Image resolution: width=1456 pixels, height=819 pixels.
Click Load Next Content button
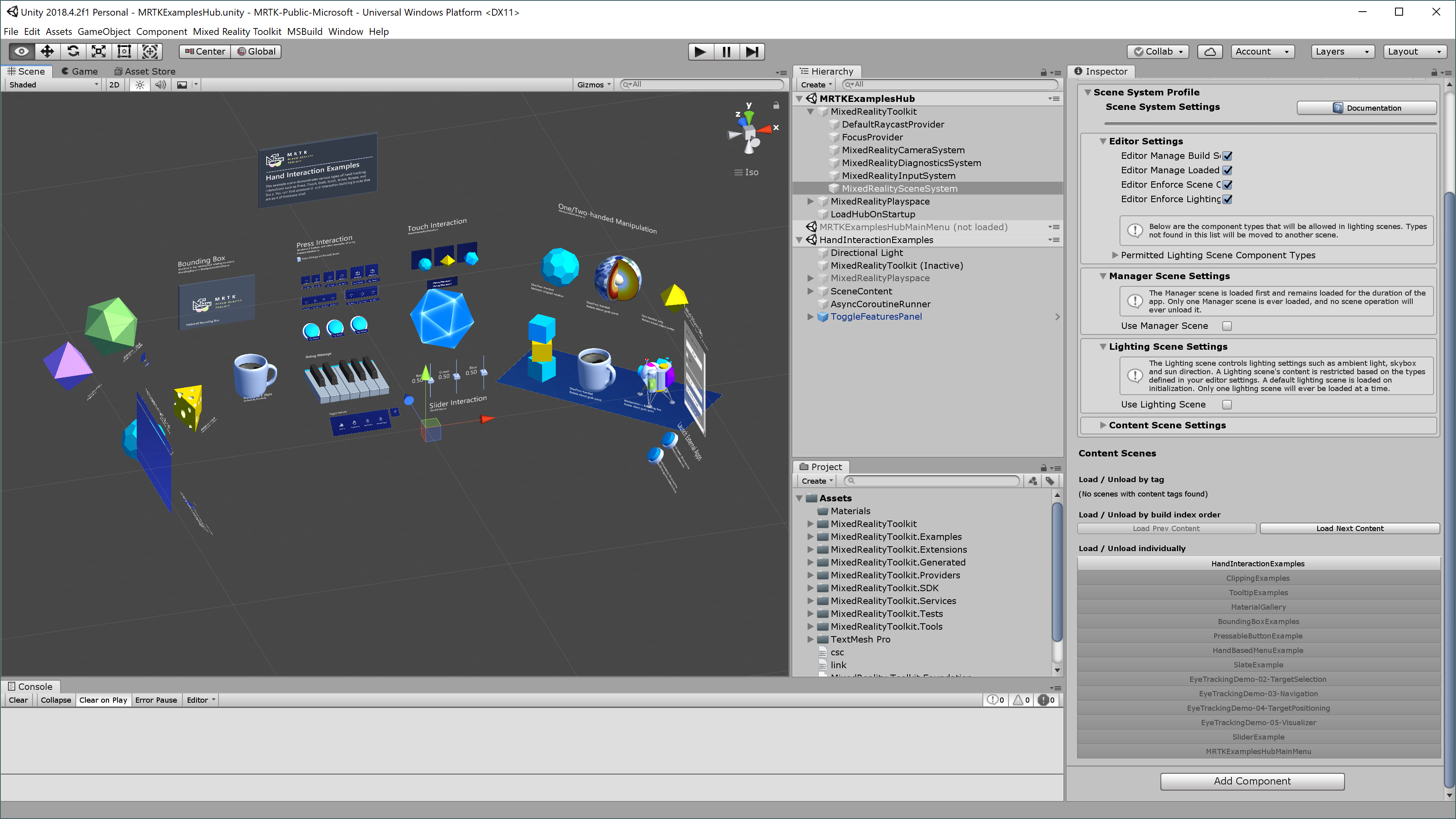coord(1349,528)
